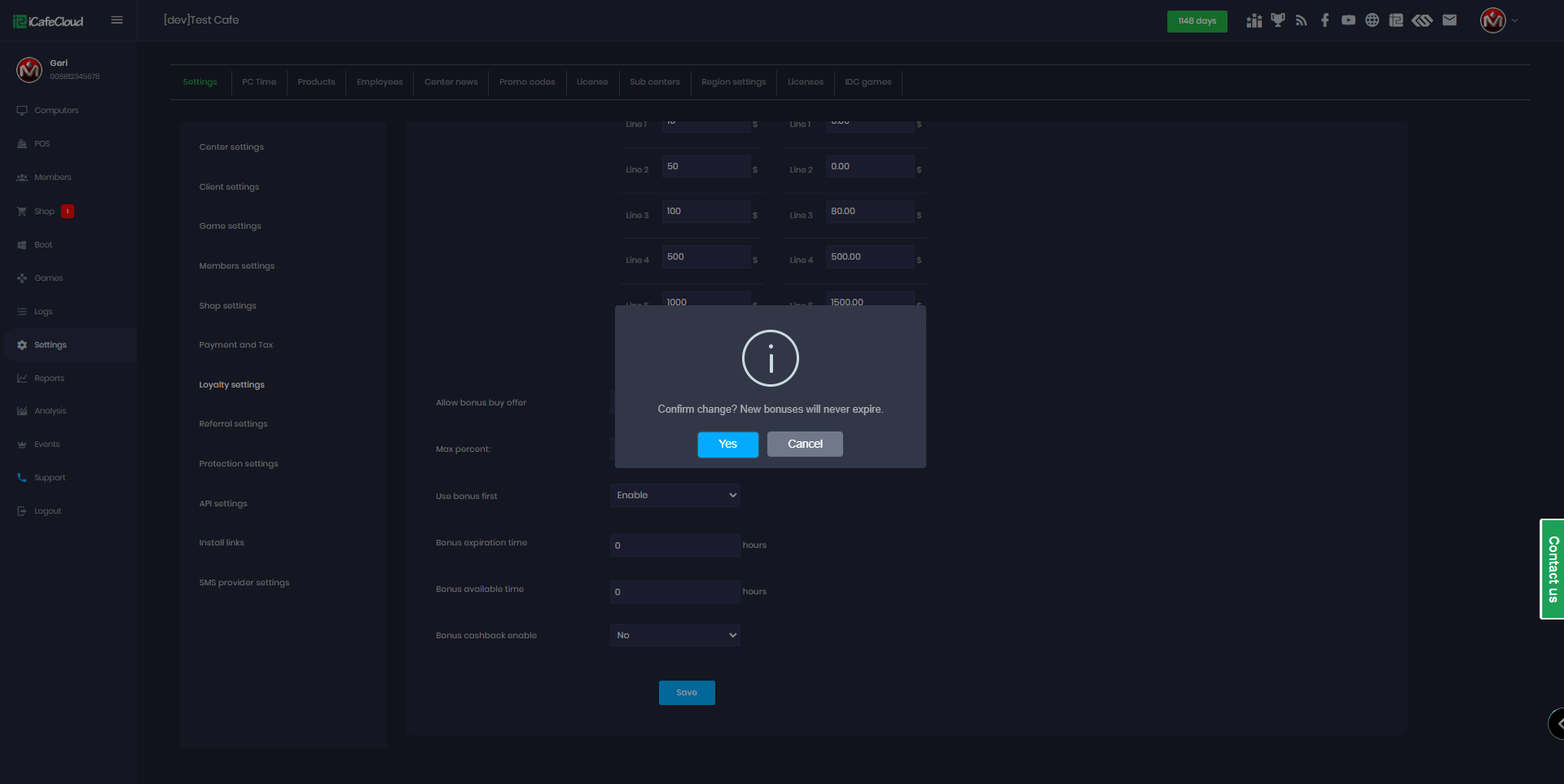1564x784 pixels.
Task: Cancel the bonus expiry confirmation dialog
Action: [804, 444]
